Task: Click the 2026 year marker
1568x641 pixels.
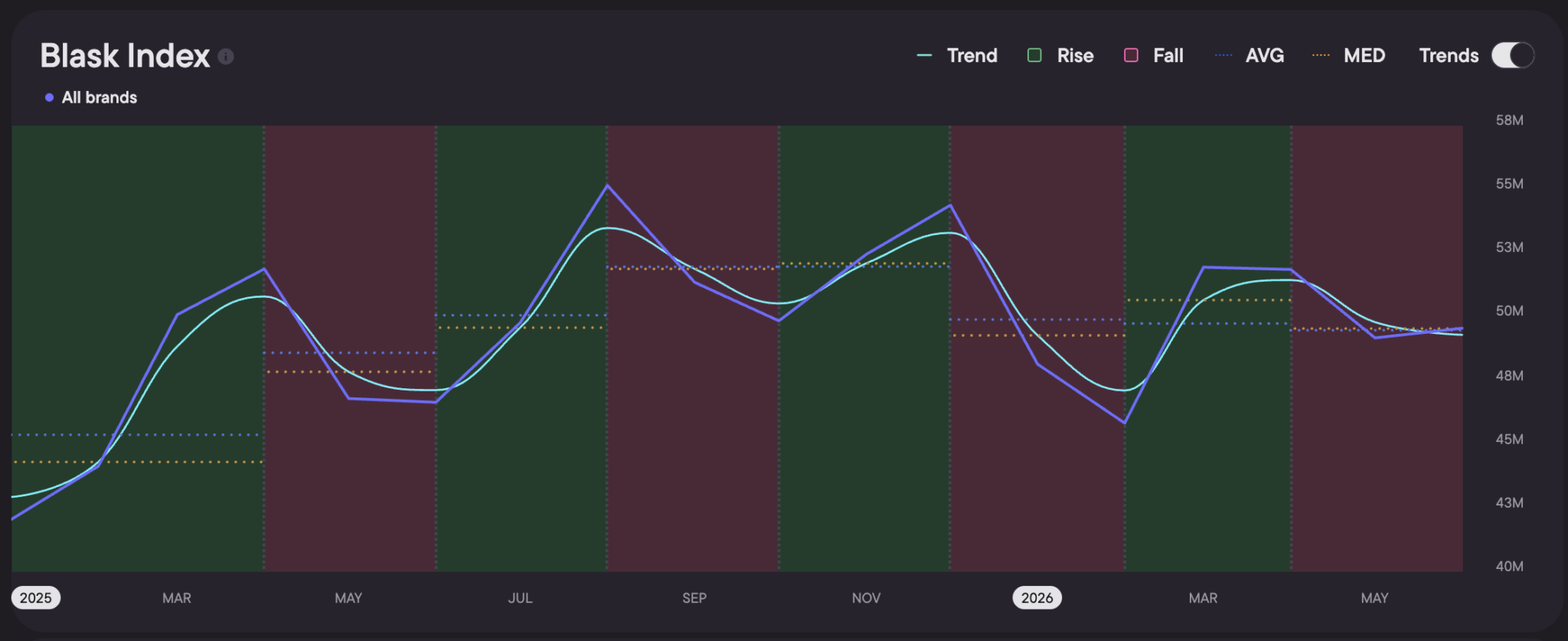Action: point(1037,597)
